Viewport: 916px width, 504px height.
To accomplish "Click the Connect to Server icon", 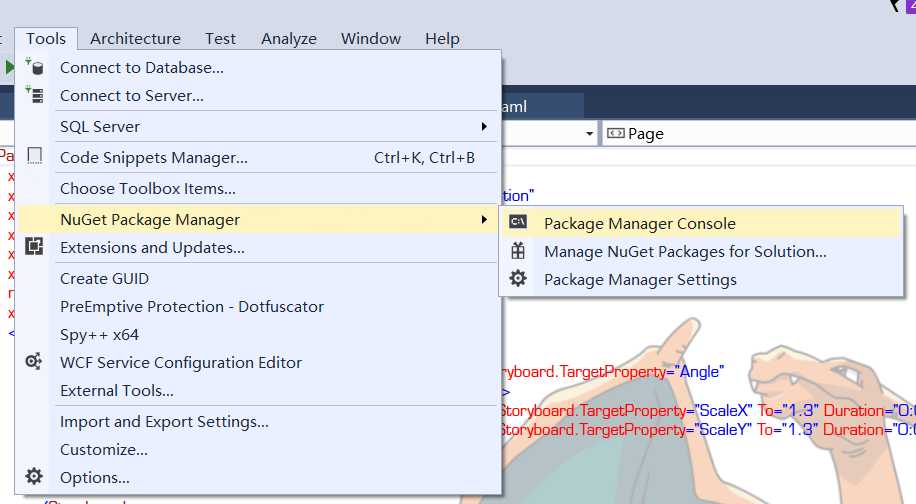I will click(x=34, y=95).
